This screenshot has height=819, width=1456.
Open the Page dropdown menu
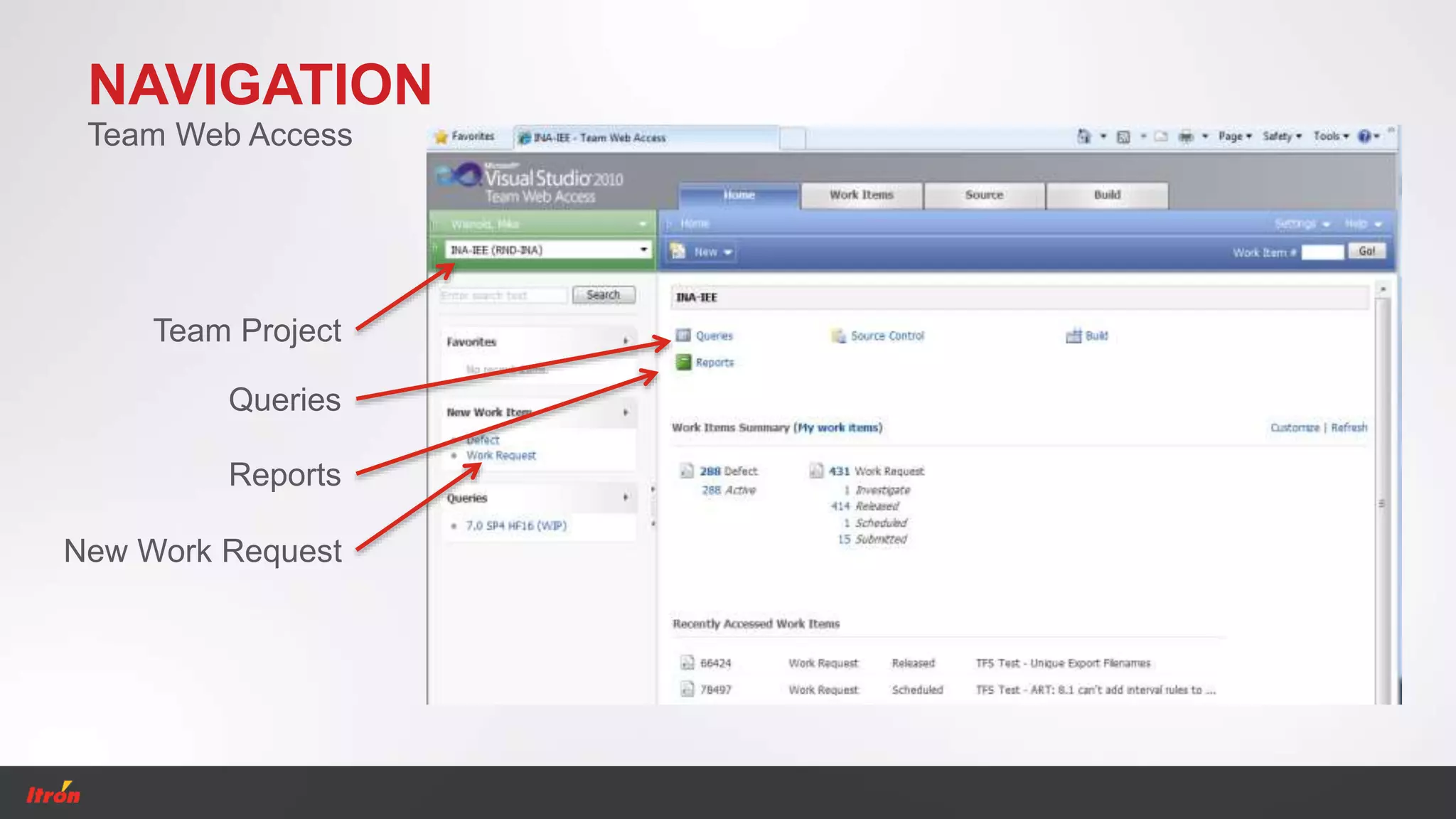1235,136
